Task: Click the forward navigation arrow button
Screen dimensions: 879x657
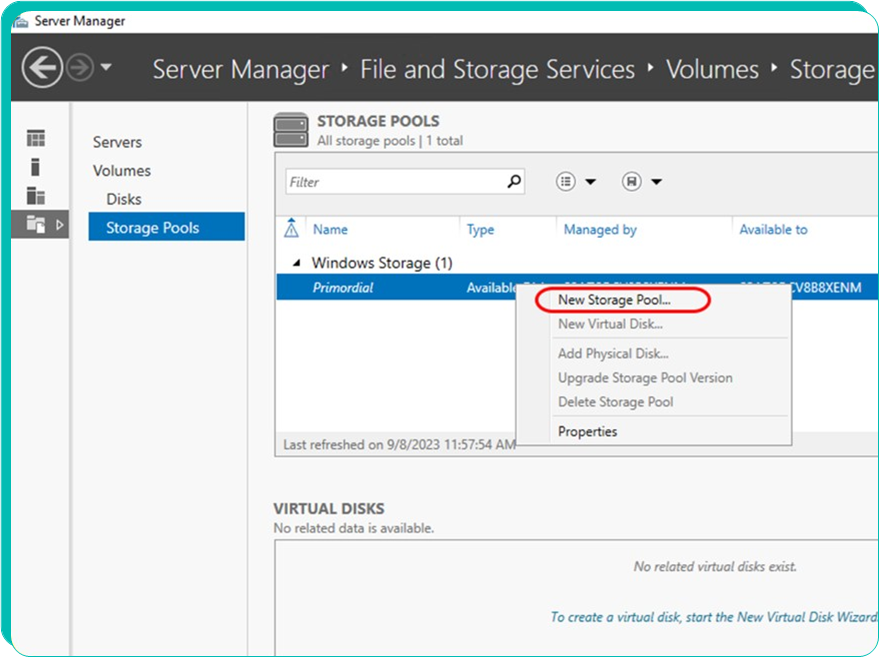Action: click(80, 68)
